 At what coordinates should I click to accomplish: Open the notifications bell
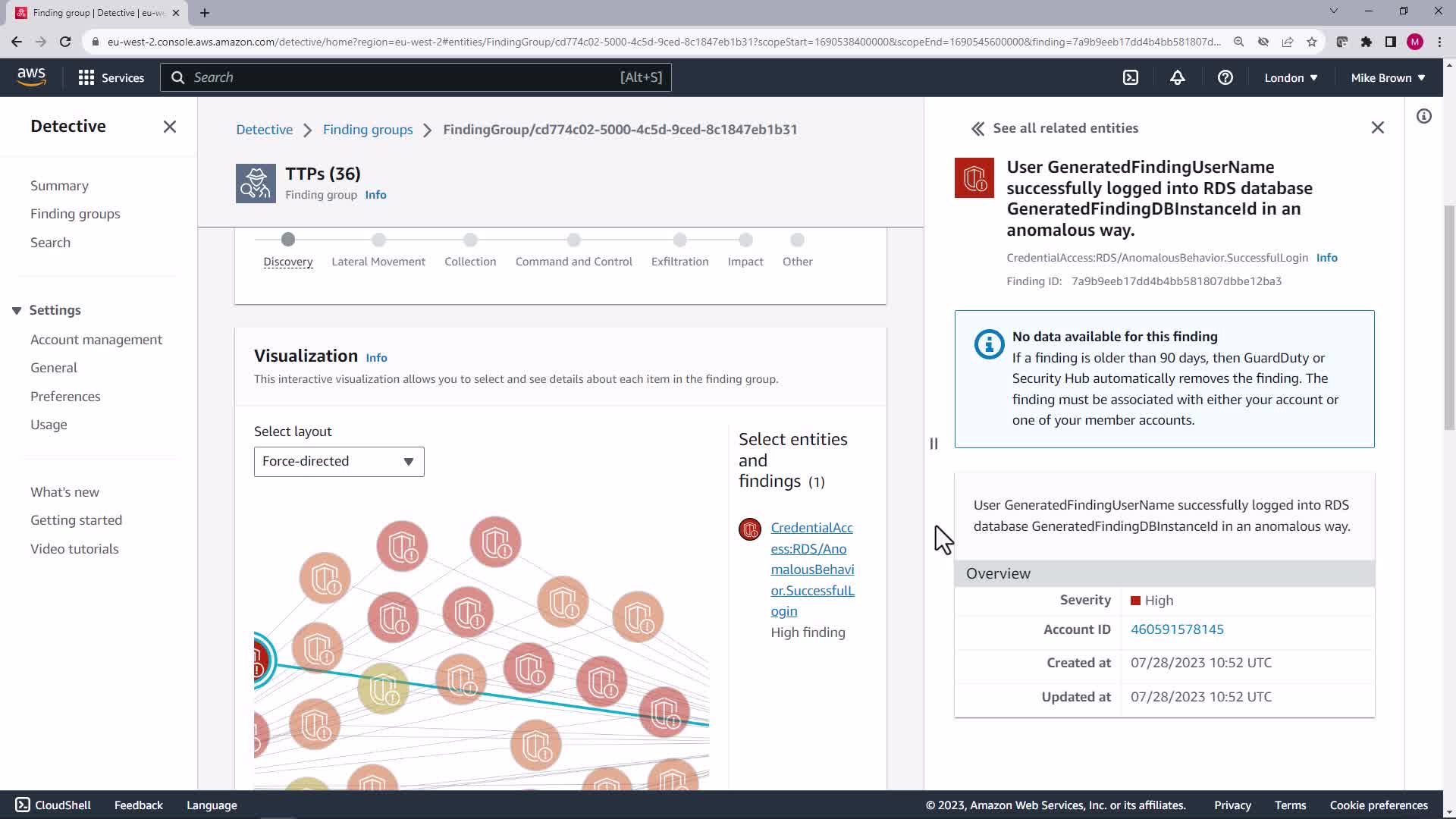click(1177, 77)
